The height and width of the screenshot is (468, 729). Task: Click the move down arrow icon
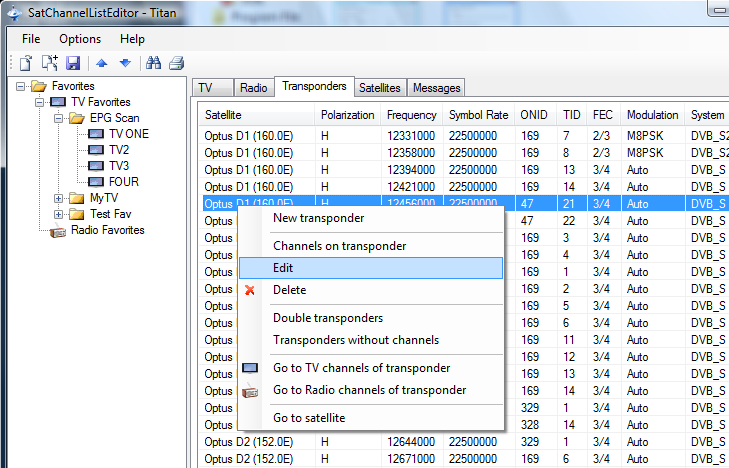click(125, 63)
